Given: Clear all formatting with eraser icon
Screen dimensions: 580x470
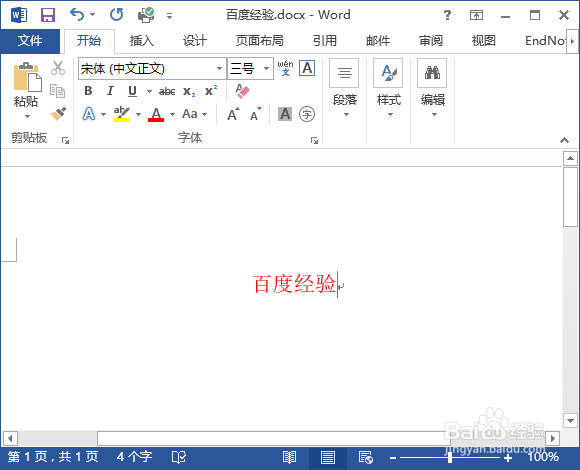Looking at the screenshot, I should pyautogui.click(x=243, y=91).
